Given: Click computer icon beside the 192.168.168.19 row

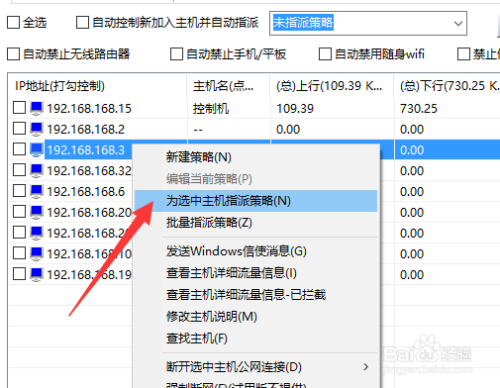Looking at the screenshot, I should 36,274.
